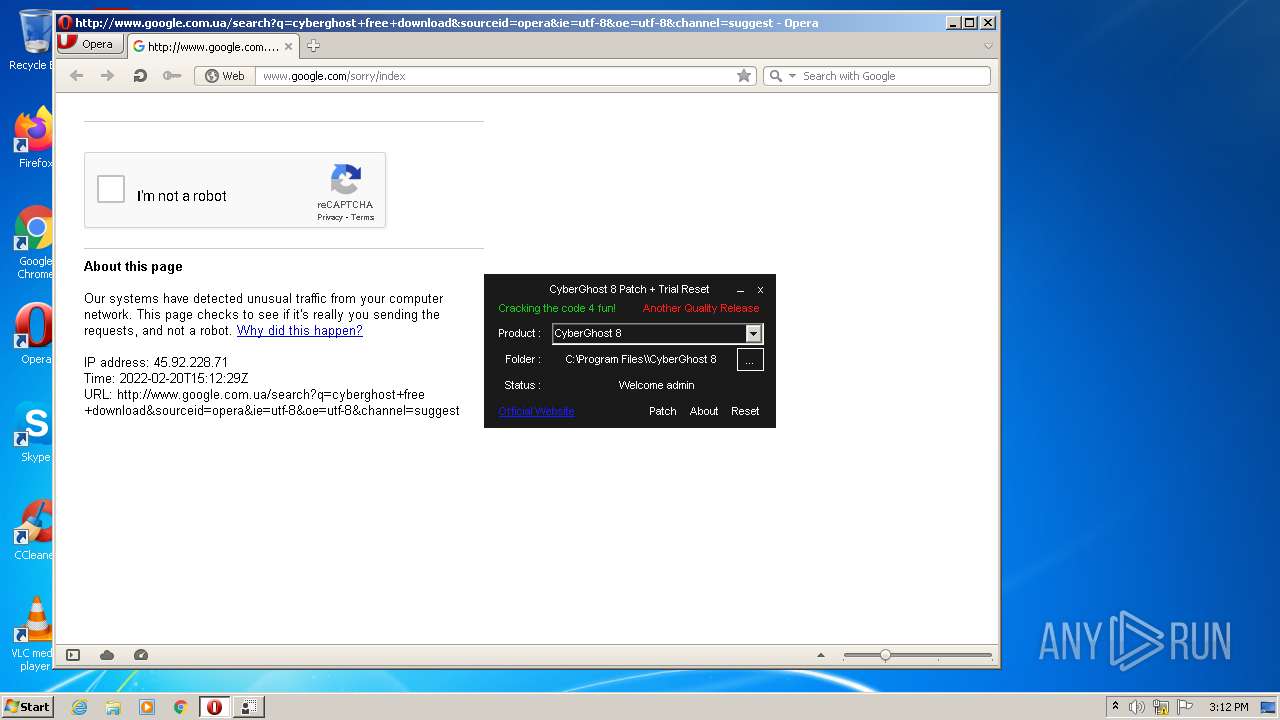Reload the page in Opera
Viewport: 1280px width, 720px height.
coord(140,76)
